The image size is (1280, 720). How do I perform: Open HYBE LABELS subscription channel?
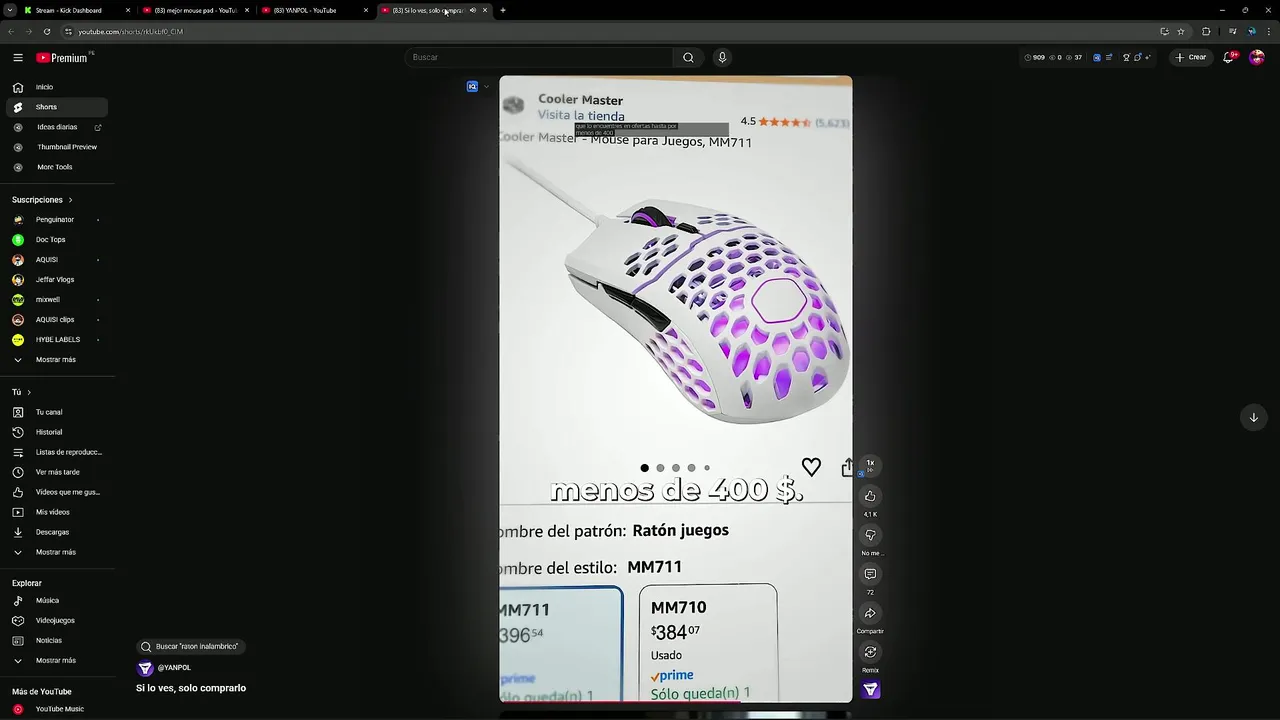[57, 339]
